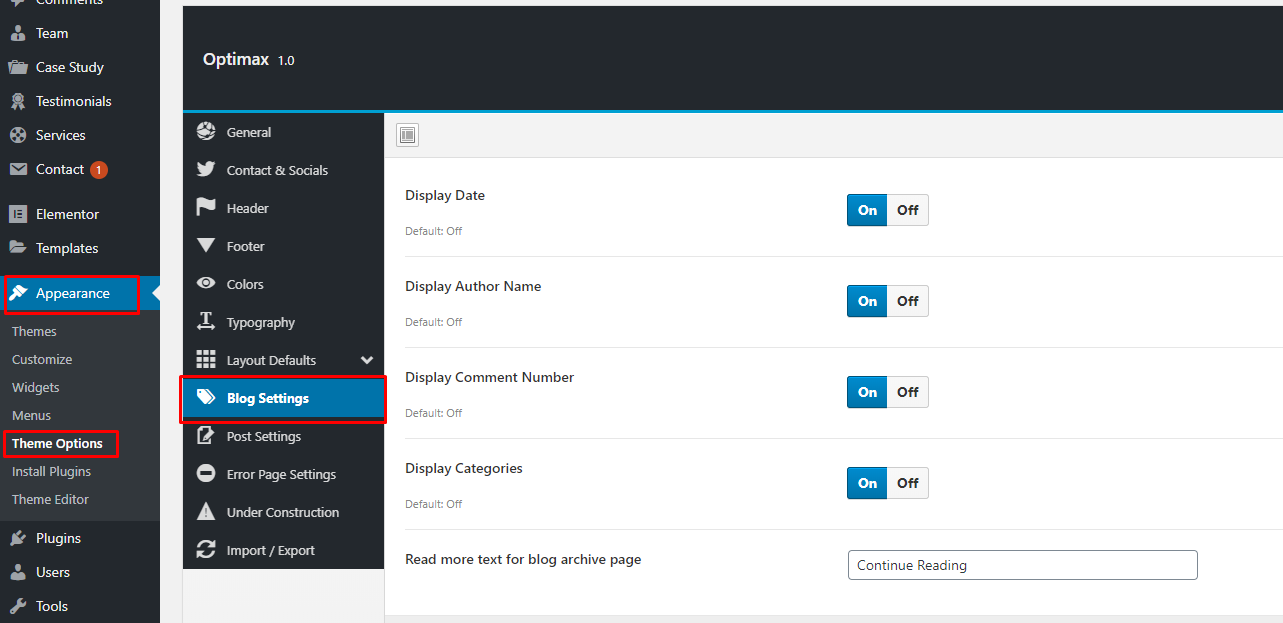Open the Appearance menu

pos(80,293)
